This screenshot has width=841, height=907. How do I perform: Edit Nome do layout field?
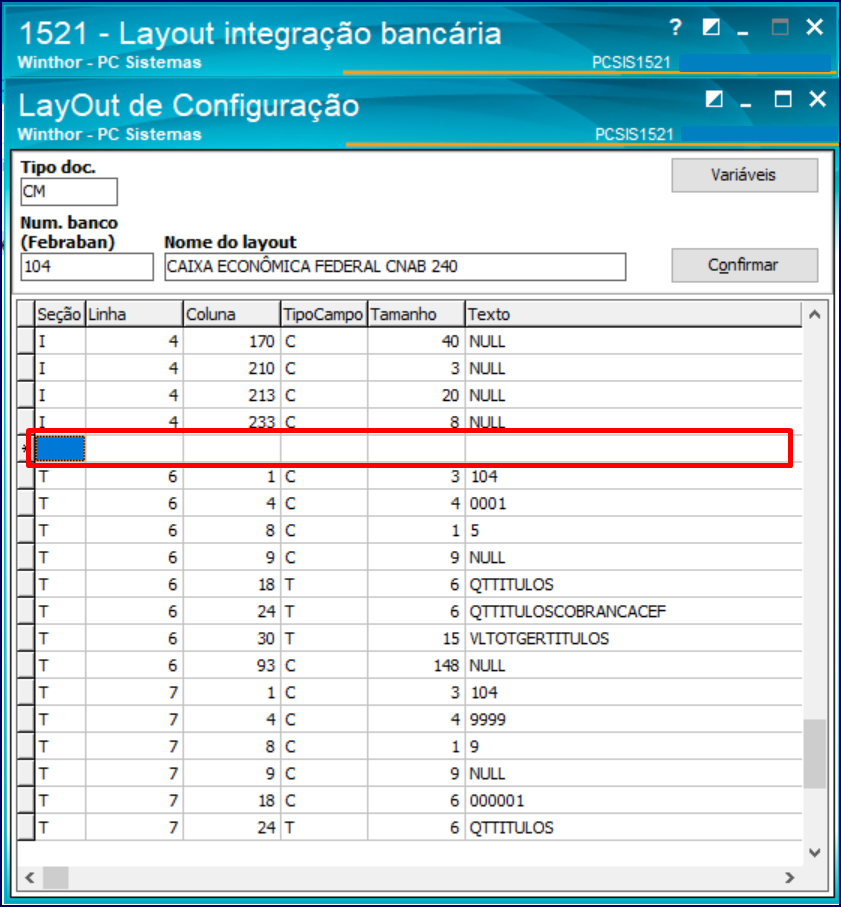click(x=395, y=267)
